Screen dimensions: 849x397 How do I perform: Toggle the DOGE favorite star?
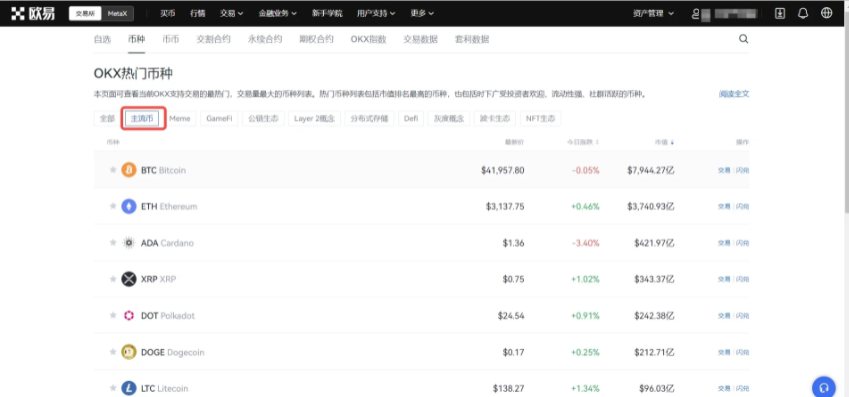pos(113,352)
